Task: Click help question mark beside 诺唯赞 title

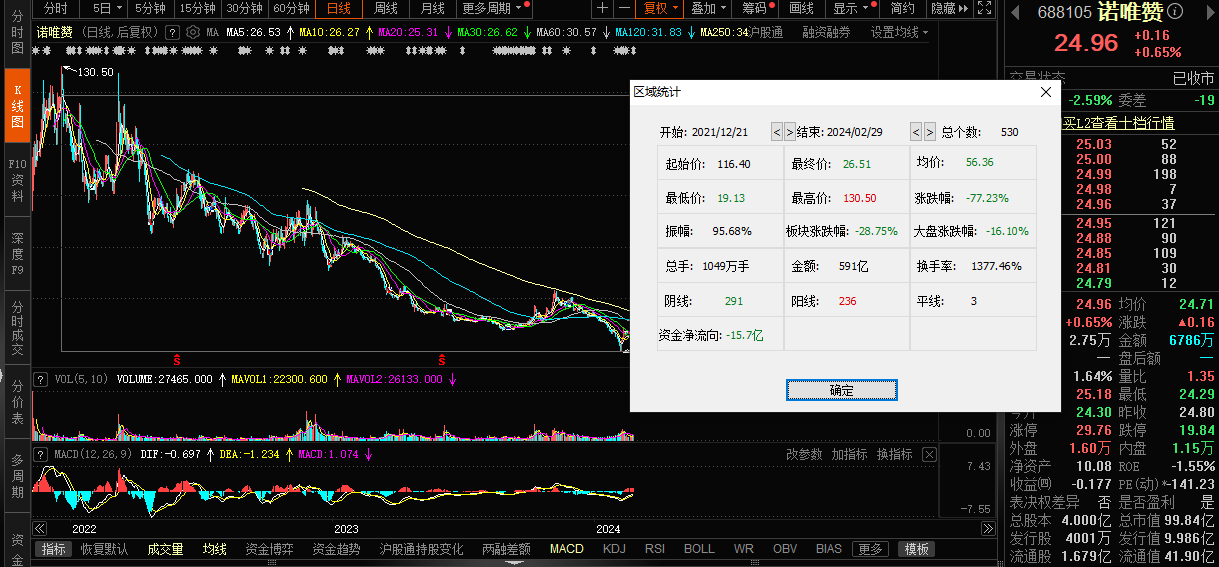Action: [x=172, y=32]
